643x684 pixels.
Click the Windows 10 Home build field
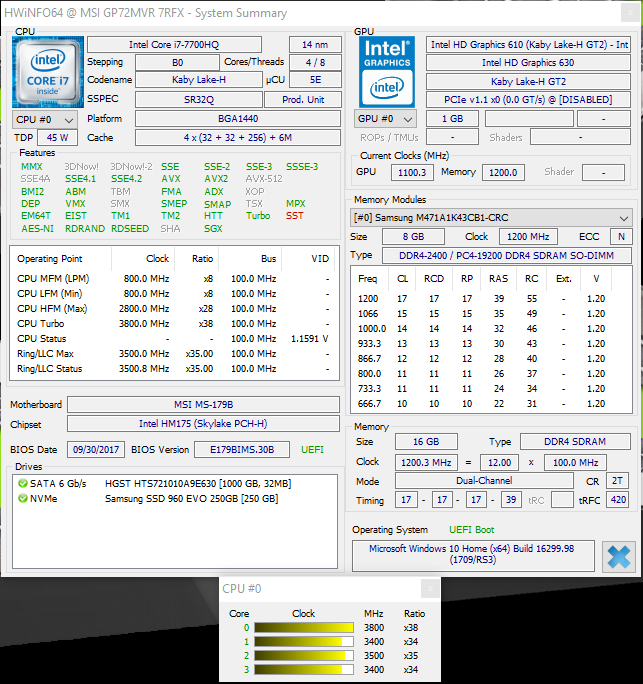(473, 556)
